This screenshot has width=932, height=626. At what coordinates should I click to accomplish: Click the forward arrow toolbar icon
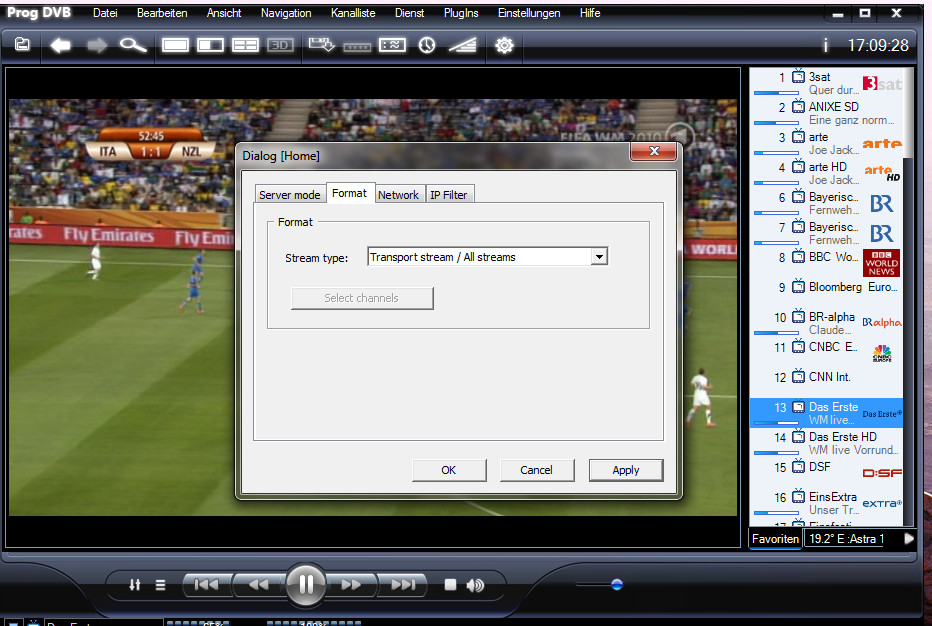pos(96,45)
